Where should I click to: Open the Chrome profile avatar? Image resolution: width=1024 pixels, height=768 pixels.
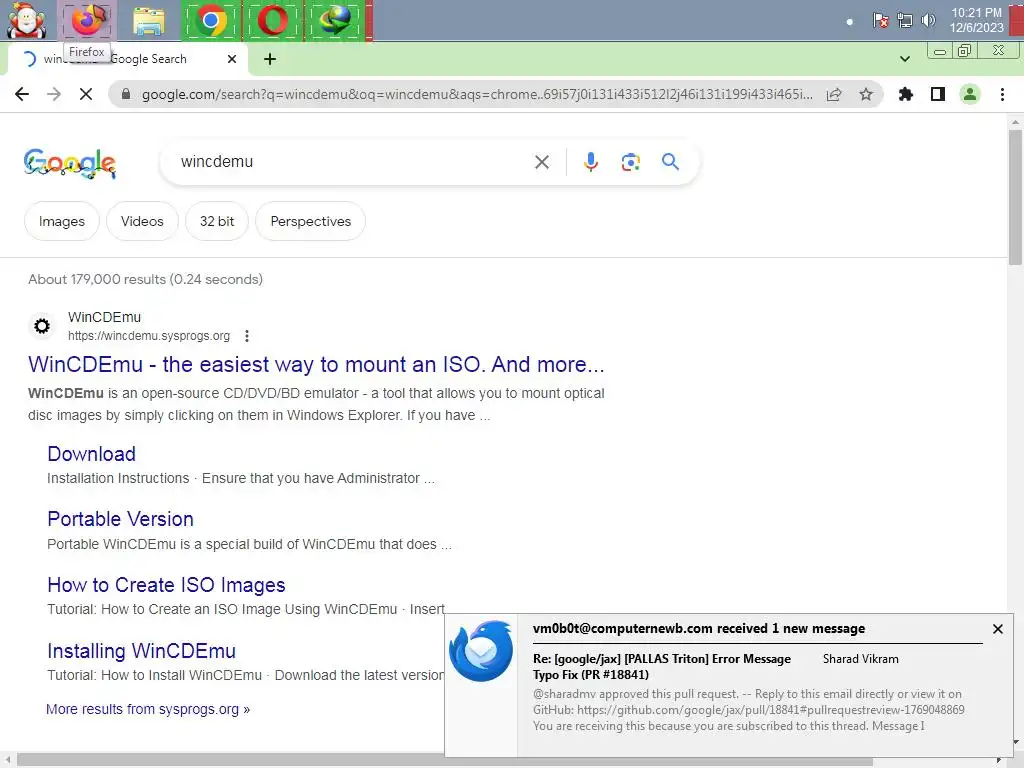click(970, 95)
